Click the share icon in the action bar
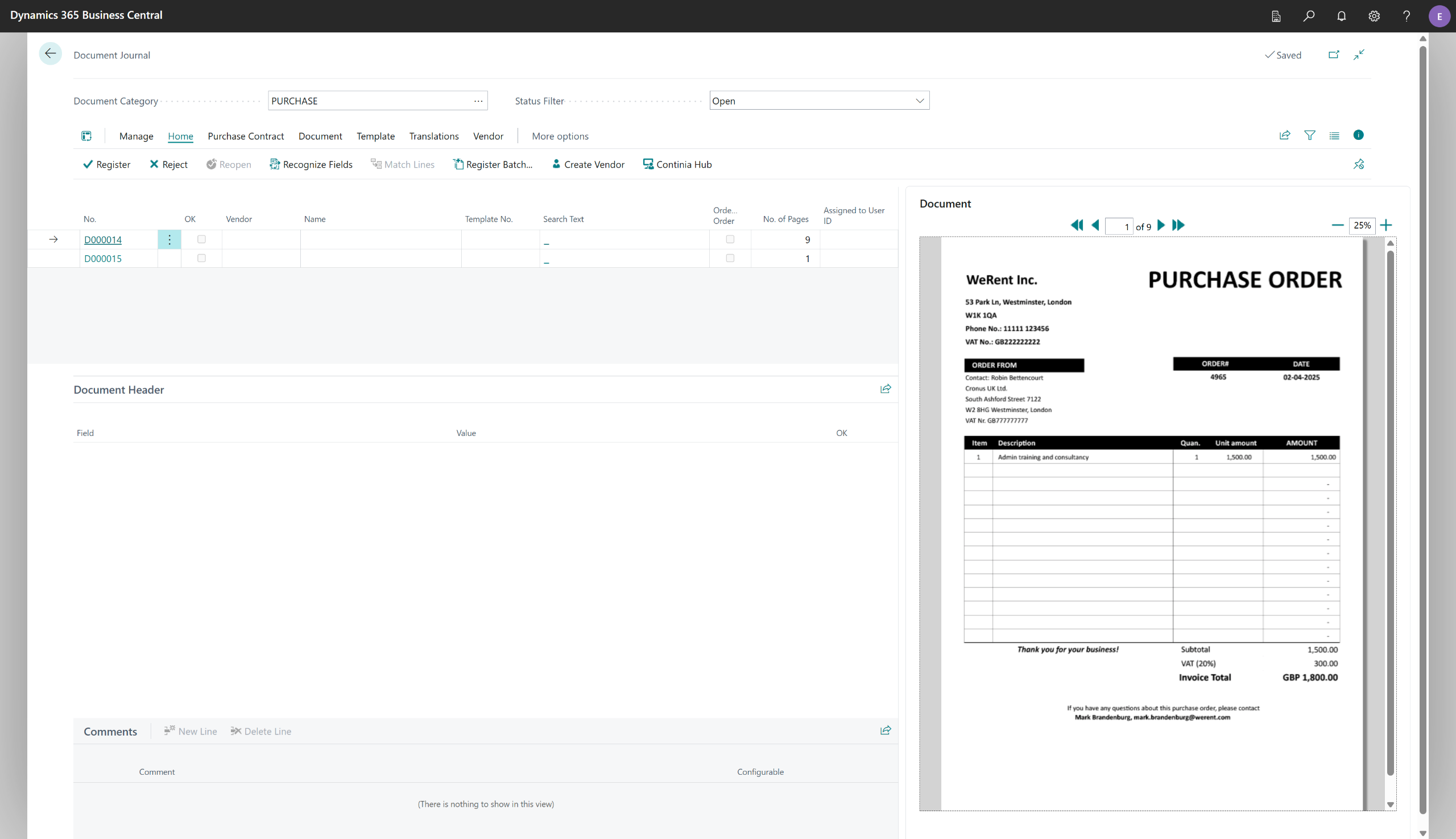The width and height of the screenshot is (1456, 839). 1285,135
